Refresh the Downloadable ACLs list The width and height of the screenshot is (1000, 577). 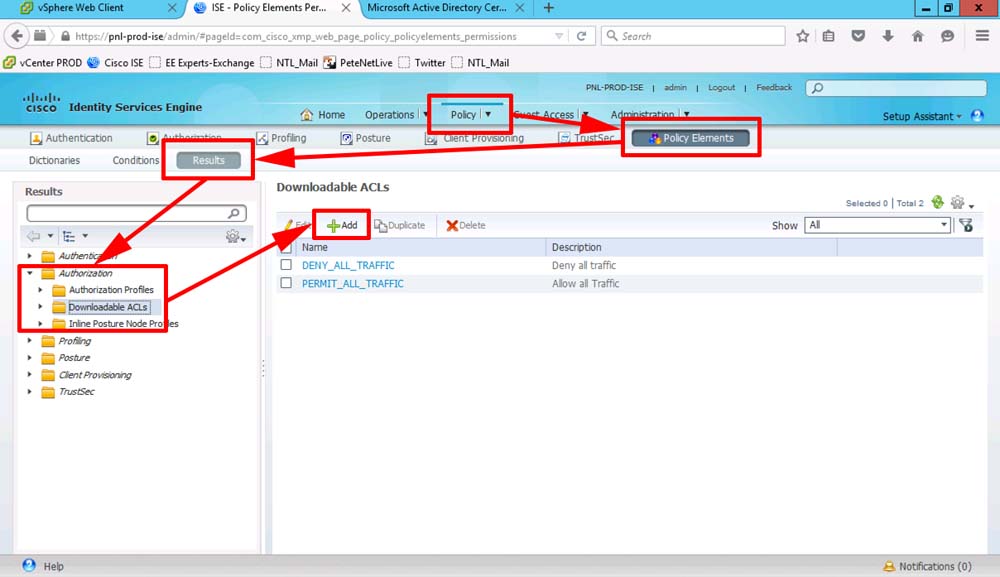point(938,203)
